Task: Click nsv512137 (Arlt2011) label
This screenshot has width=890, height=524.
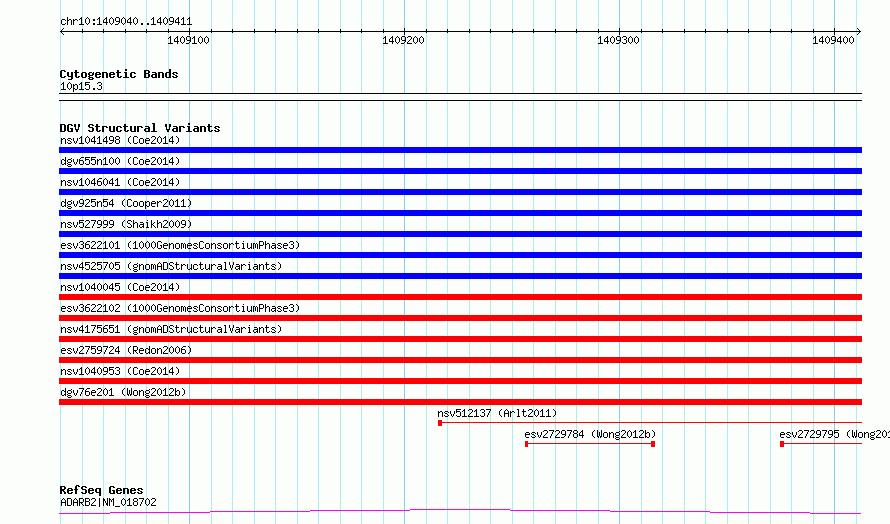Action: click(497, 413)
